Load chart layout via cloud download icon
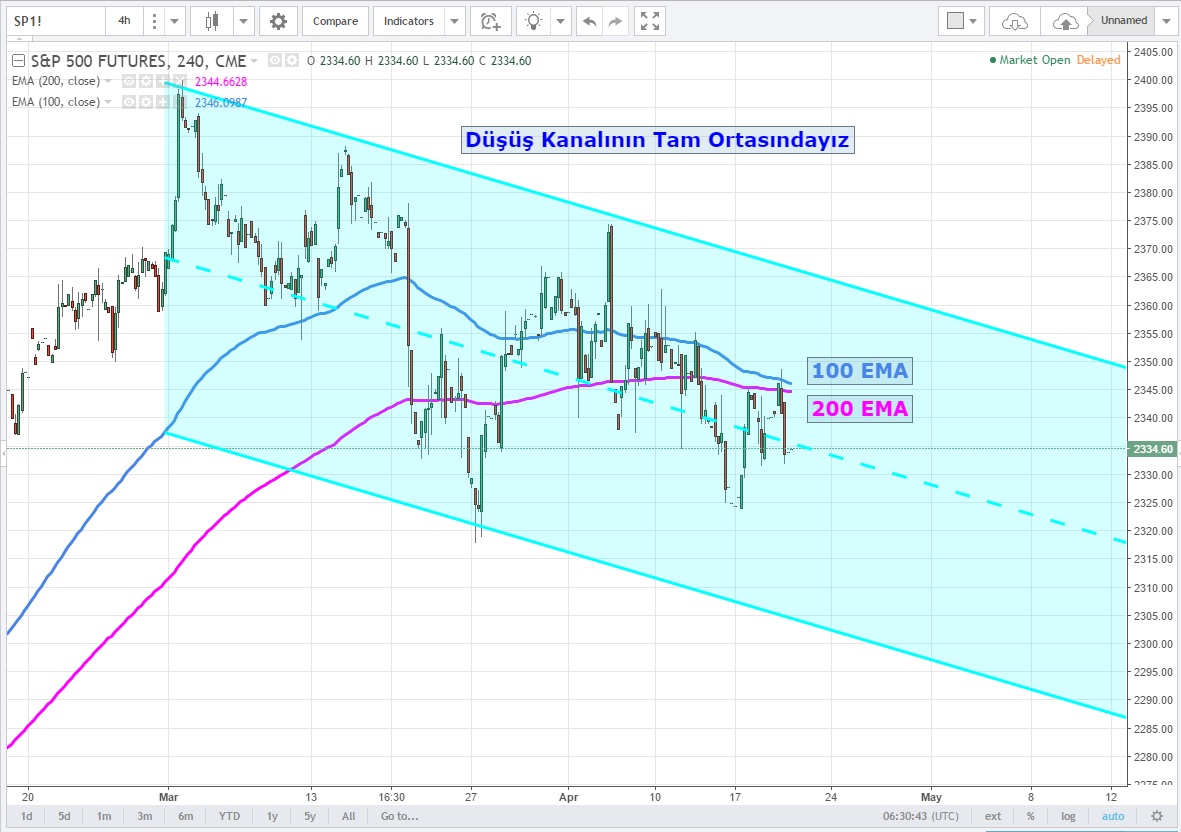 (x=1014, y=21)
